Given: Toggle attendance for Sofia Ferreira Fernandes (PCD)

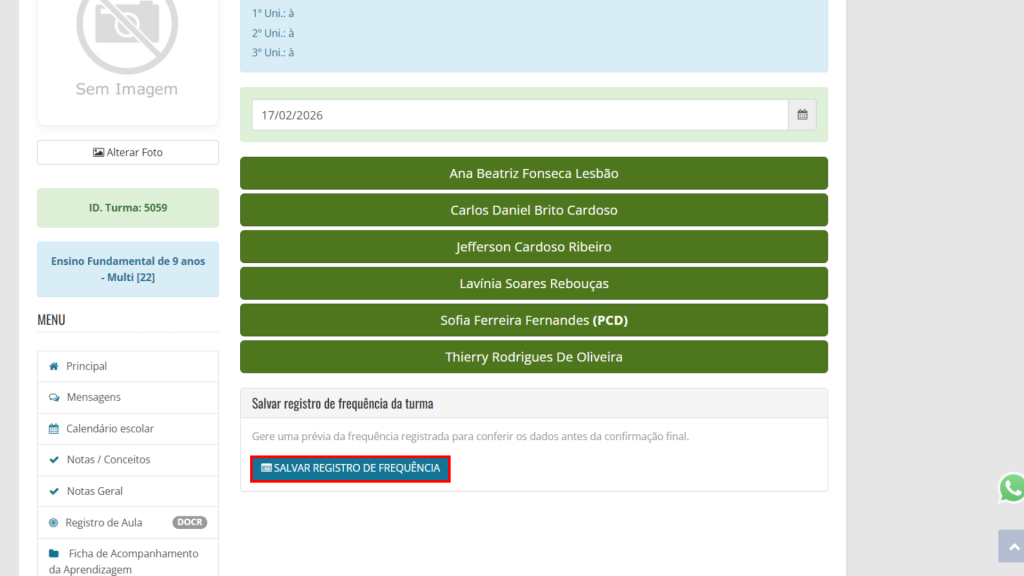Looking at the screenshot, I should [534, 321].
